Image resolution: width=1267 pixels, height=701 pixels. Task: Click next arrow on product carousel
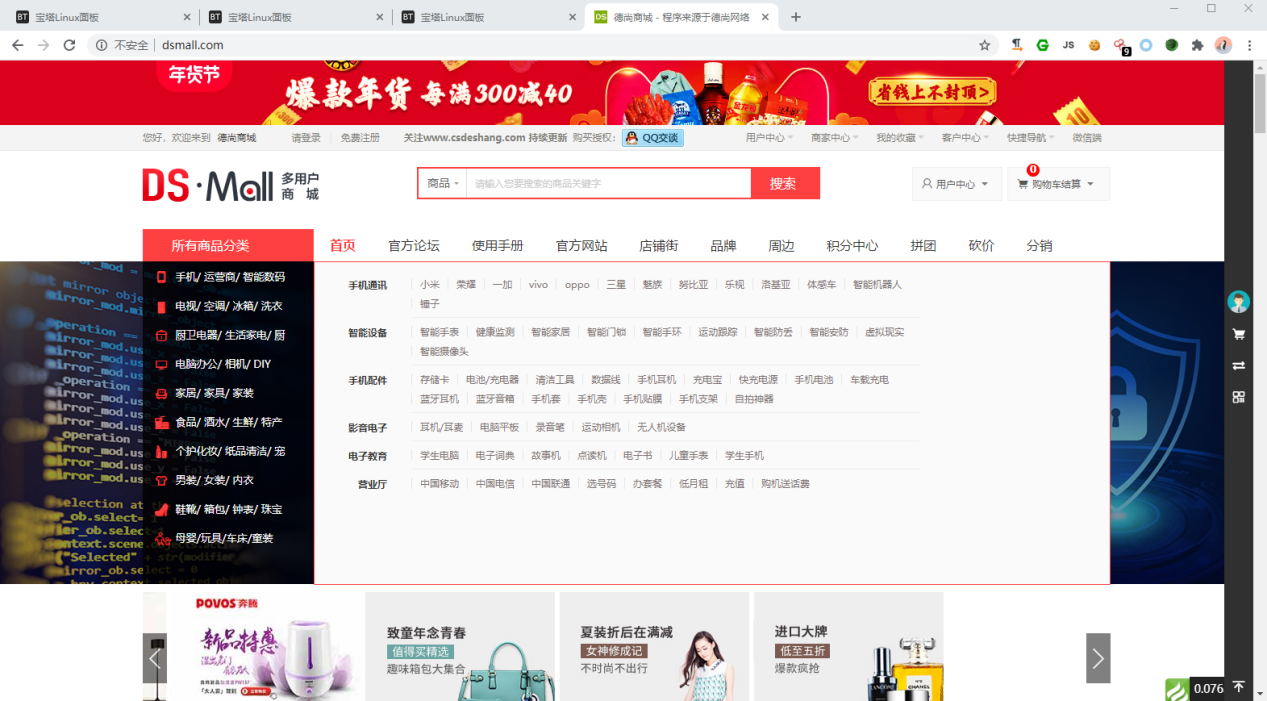click(1098, 658)
